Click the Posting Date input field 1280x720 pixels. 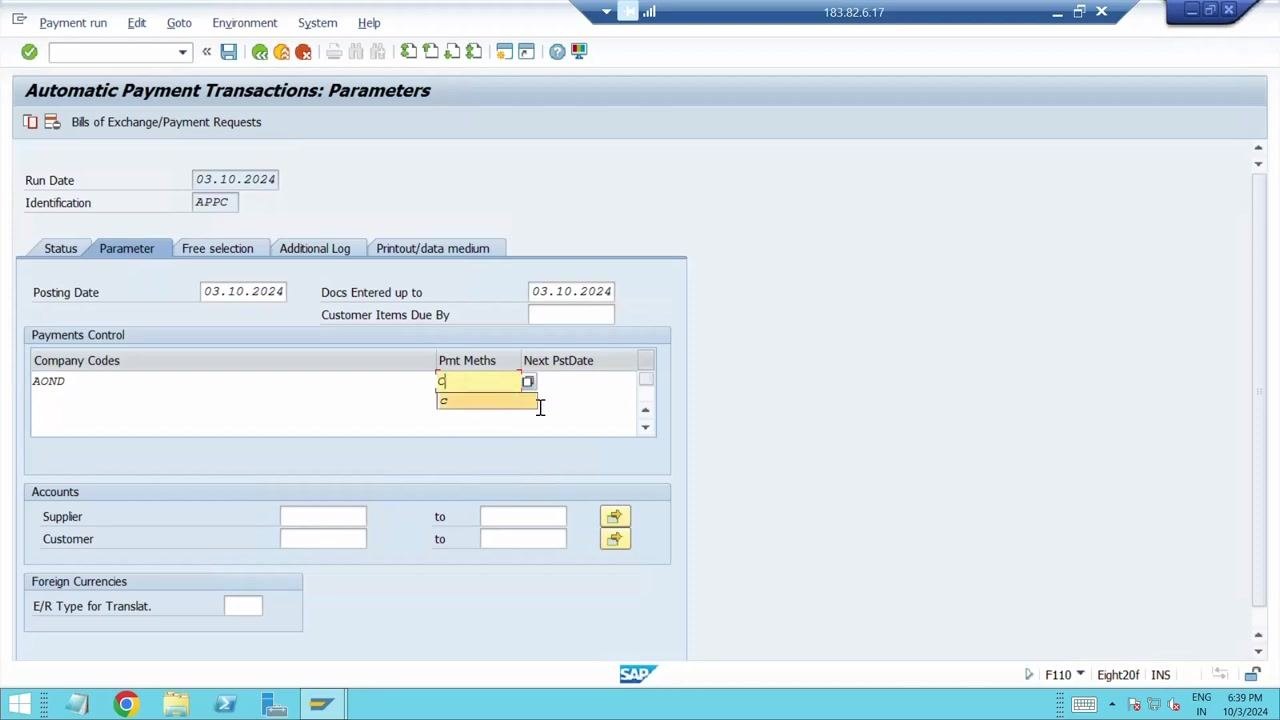[243, 292]
